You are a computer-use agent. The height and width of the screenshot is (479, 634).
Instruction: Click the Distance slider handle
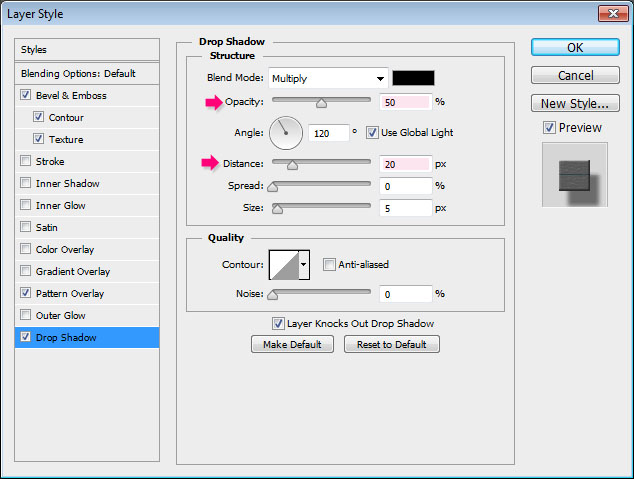[x=292, y=165]
